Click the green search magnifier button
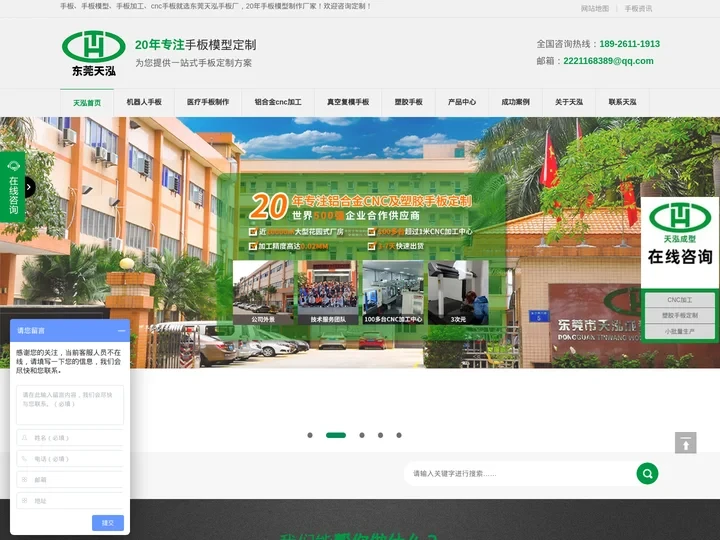This screenshot has width=720, height=540. (647, 473)
